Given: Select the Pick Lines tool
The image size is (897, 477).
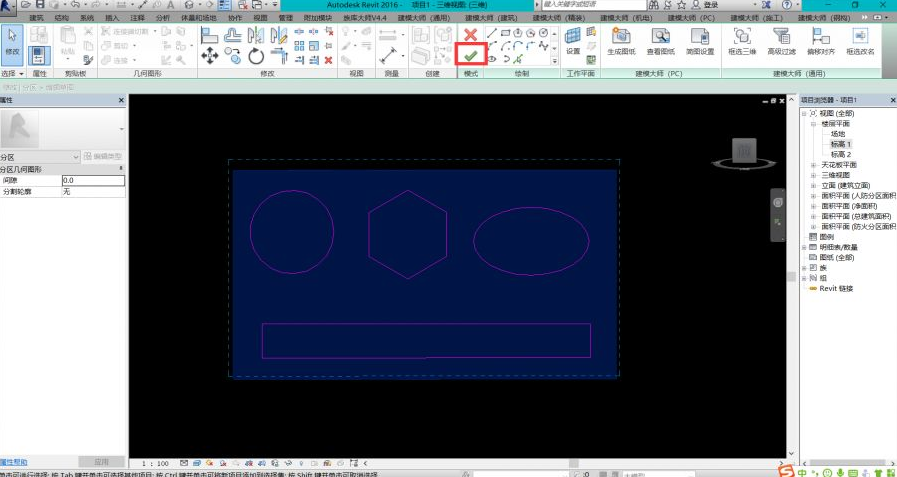Looking at the screenshot, I should 518,58.
